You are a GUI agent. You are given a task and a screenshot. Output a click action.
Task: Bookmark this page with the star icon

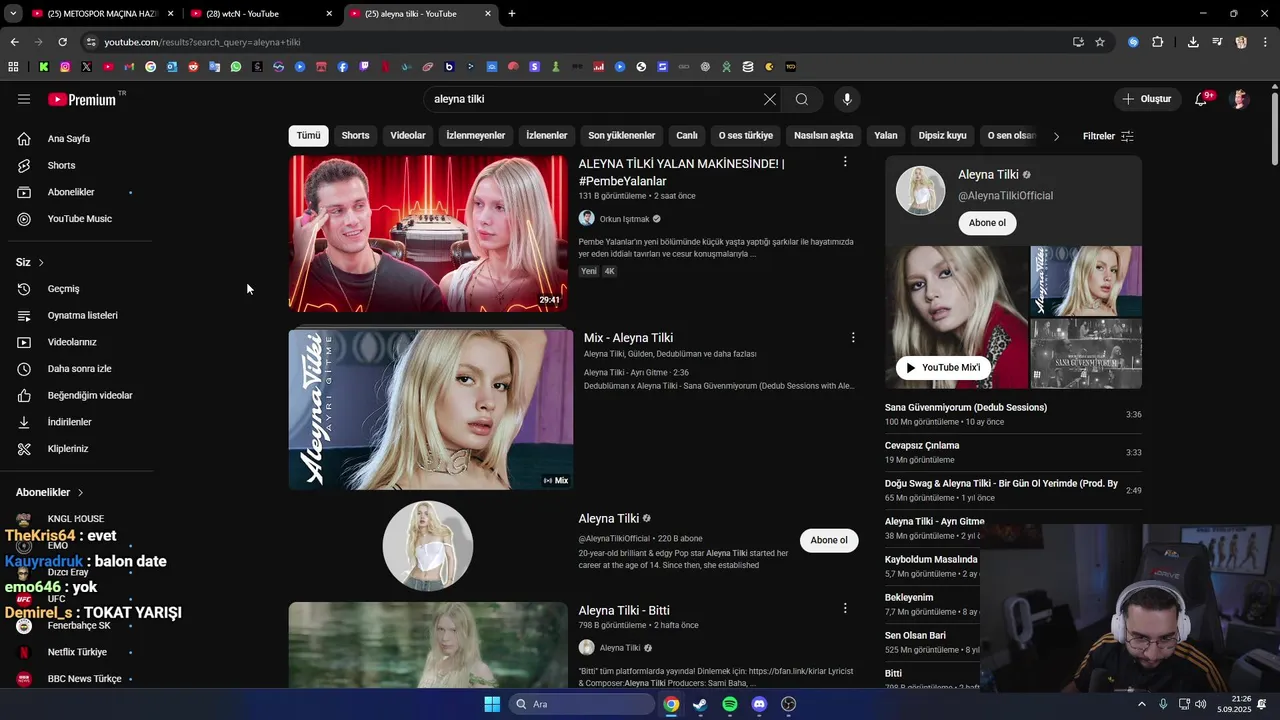(1100, 42)
